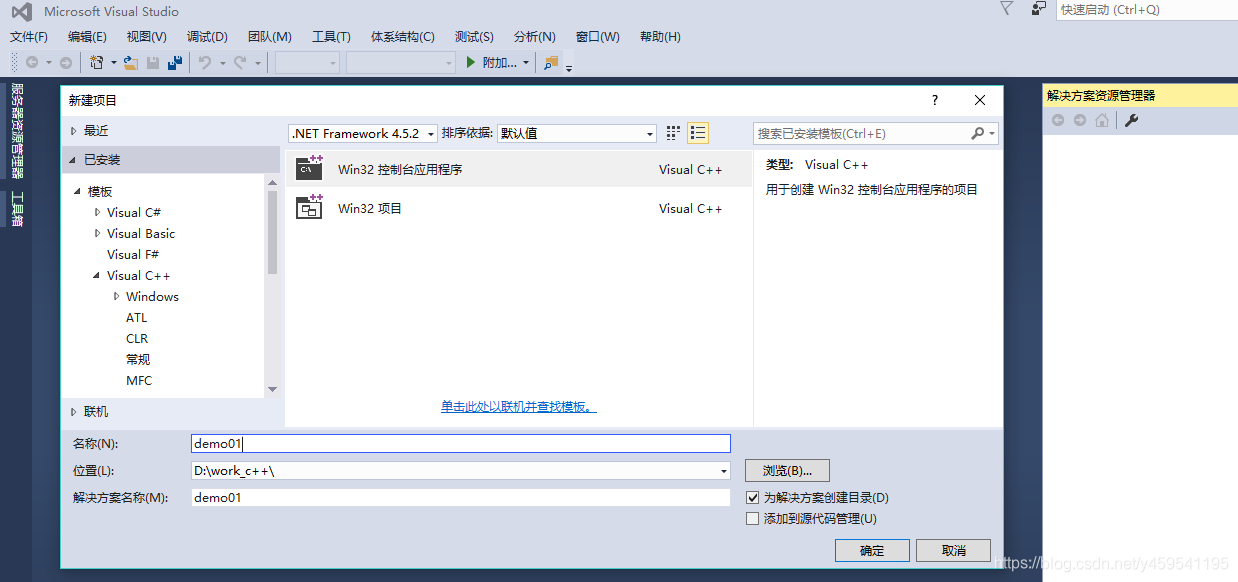
Task: Click the OK (确定) button
Action: tap(872, 550)
